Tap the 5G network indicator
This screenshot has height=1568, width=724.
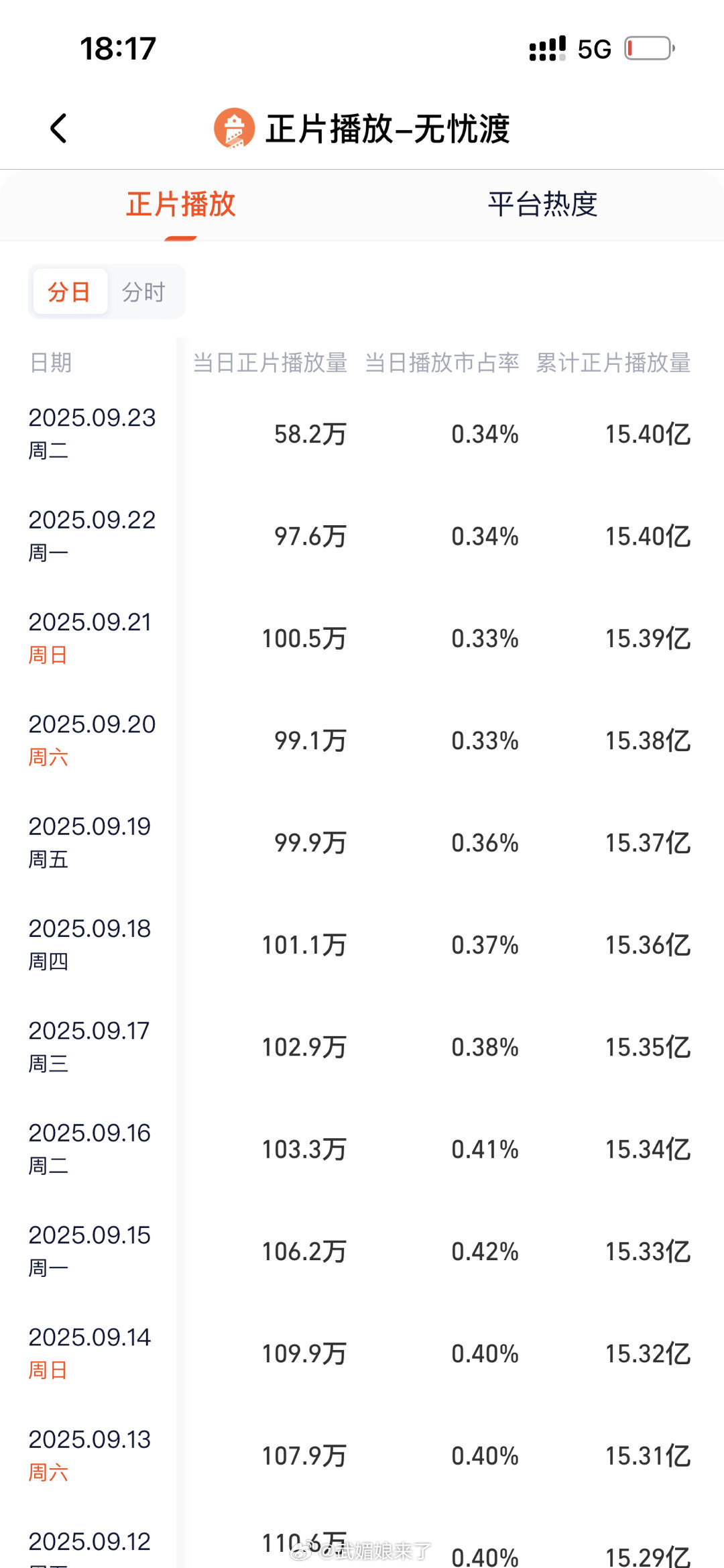coord(595,49)
